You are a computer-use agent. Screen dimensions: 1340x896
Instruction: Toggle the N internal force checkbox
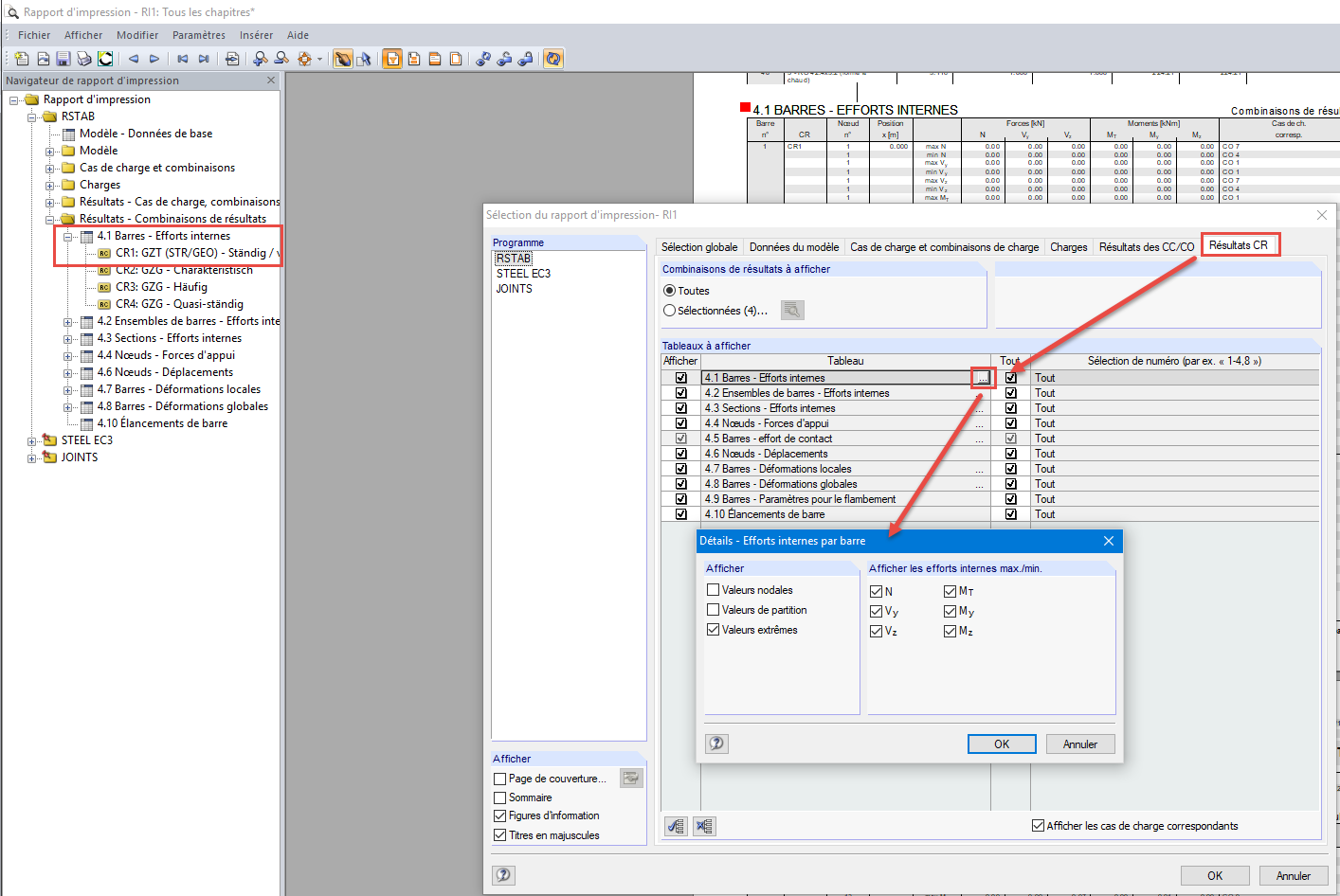(877, 591)
